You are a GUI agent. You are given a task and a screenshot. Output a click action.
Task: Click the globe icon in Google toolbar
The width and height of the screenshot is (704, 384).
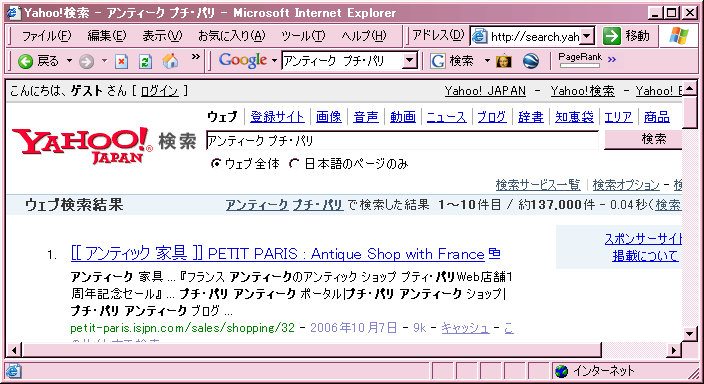coord(531,61)
